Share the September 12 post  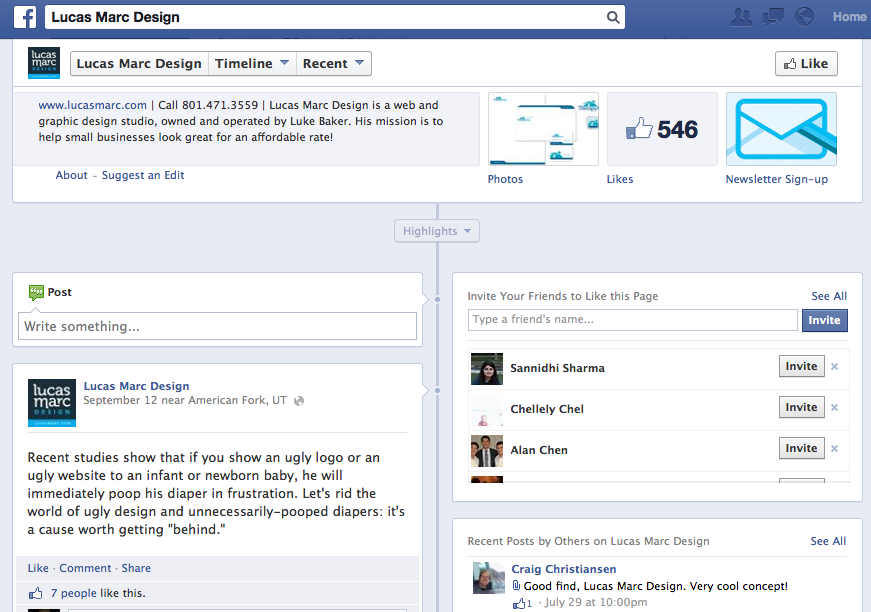pos(136,568)
